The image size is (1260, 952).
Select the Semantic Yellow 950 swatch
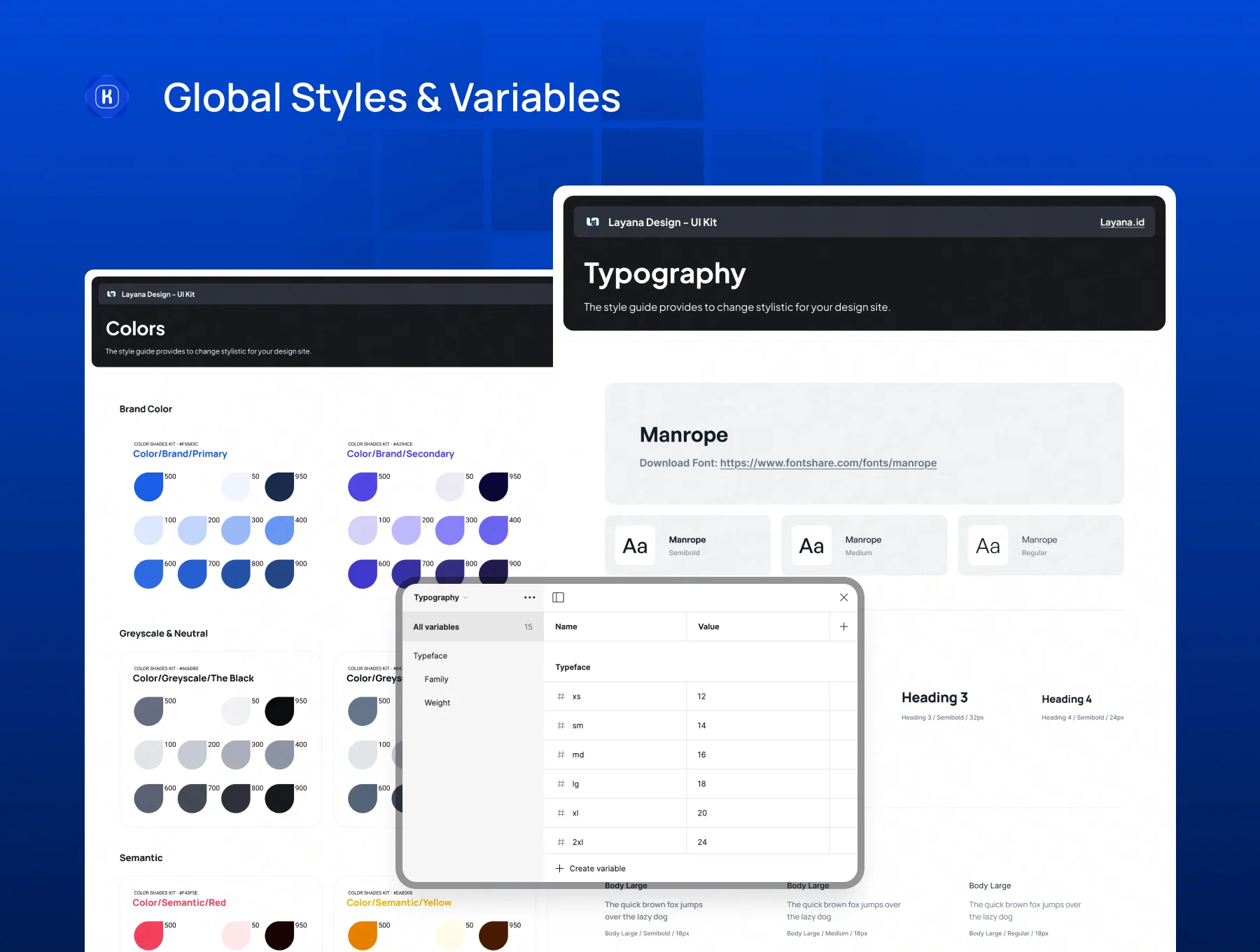[x=493, y=935]
